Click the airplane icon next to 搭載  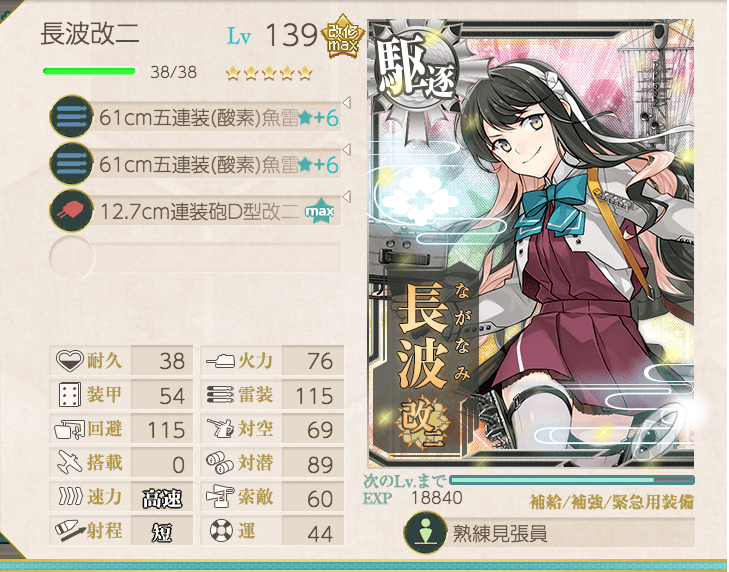pos(69,463)
